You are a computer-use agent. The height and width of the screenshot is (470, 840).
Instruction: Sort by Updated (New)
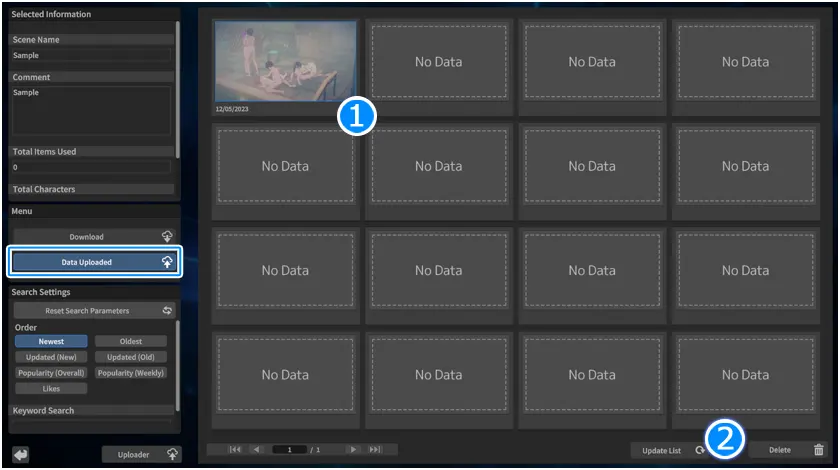tap(51, 357)
